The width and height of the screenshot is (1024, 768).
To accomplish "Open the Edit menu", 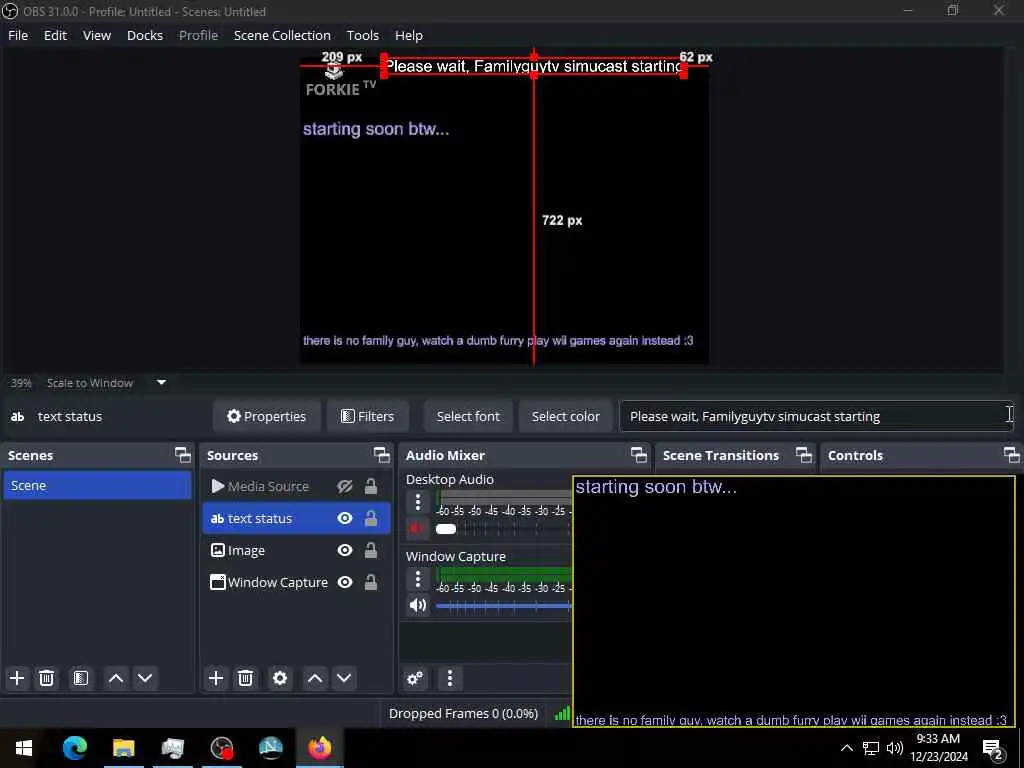I will 55,35.
